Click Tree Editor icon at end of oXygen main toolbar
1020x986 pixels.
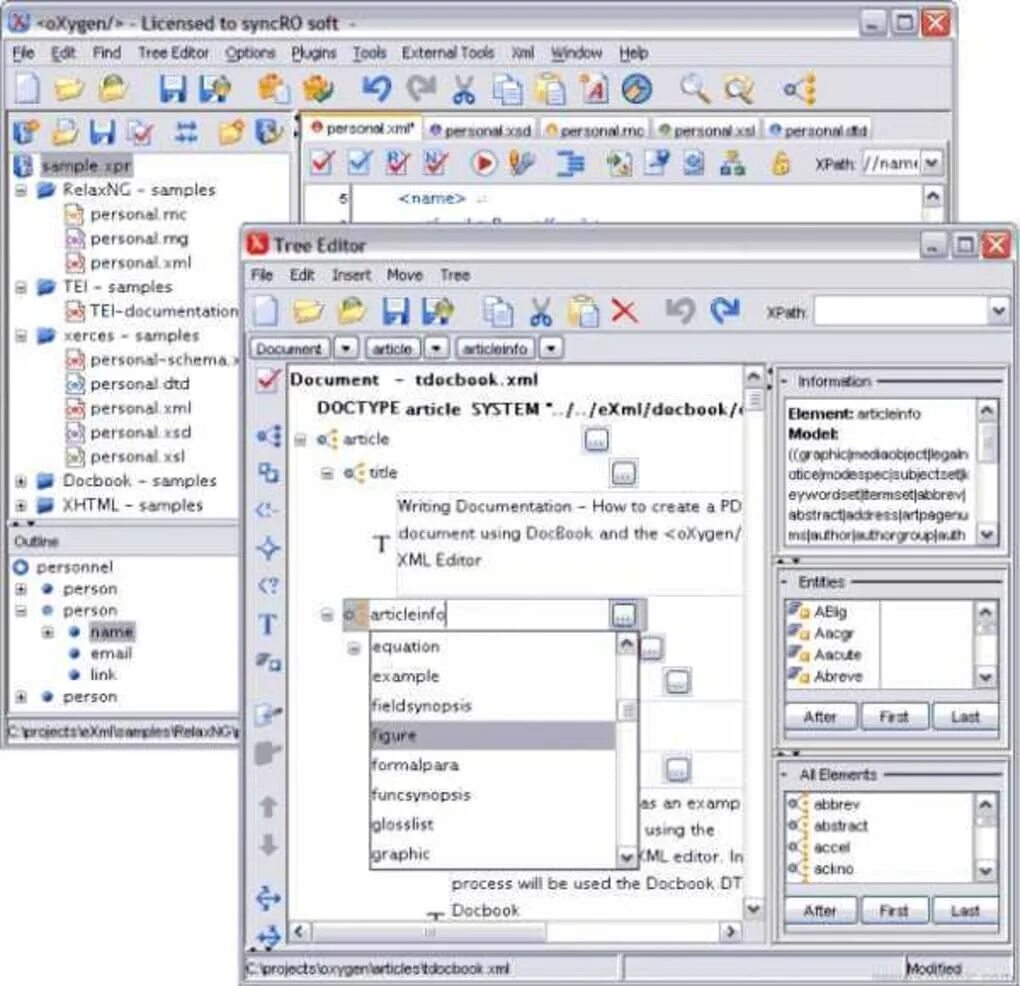tap(801, 89)
